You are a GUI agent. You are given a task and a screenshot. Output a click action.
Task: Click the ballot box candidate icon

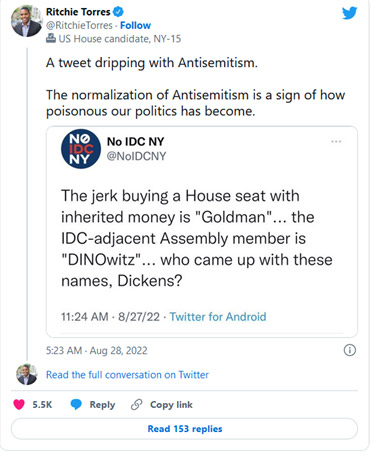tap(51, 38)
